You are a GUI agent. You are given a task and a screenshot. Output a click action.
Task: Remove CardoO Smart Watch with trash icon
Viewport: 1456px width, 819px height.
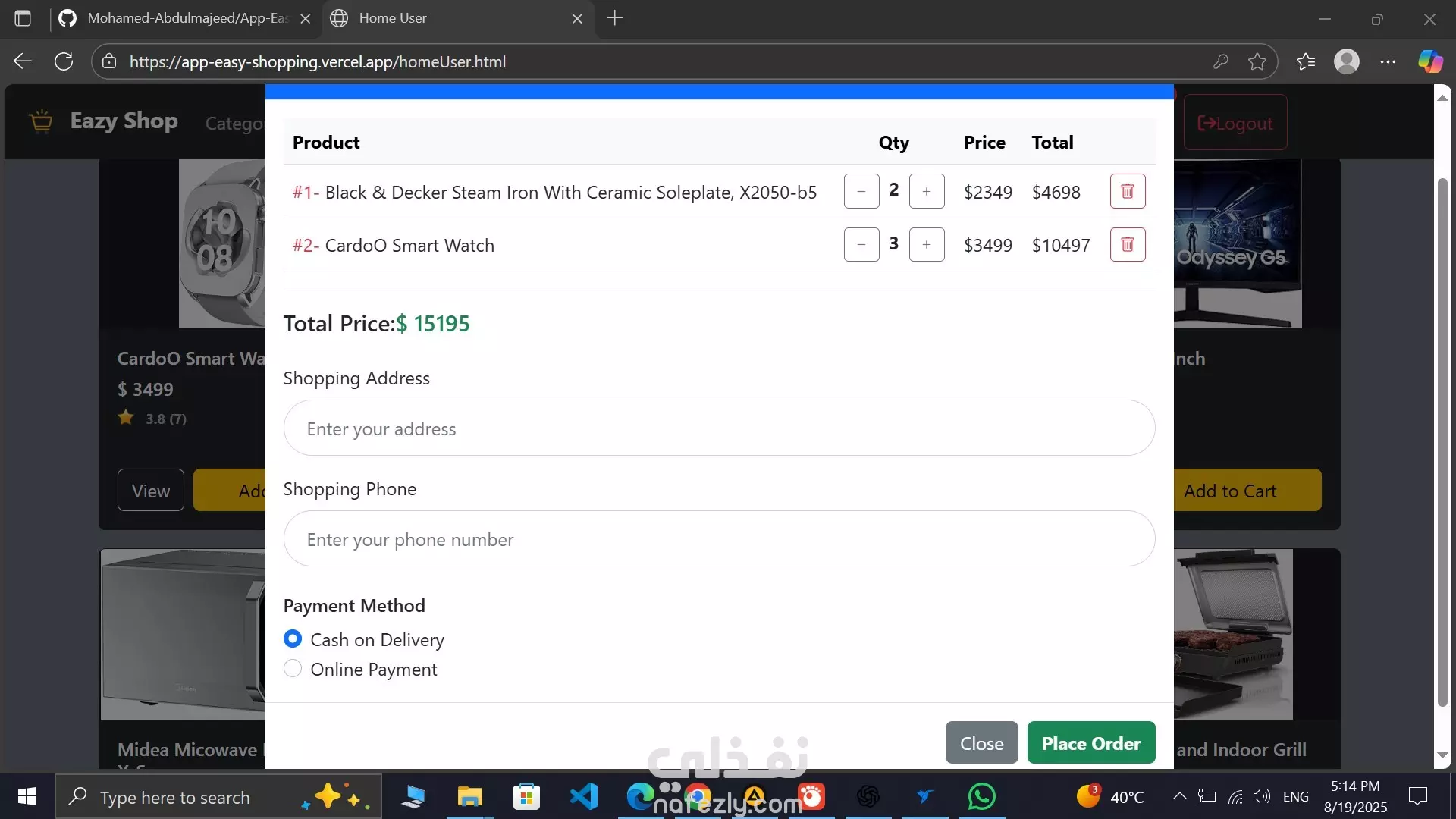coord(1127,244)
